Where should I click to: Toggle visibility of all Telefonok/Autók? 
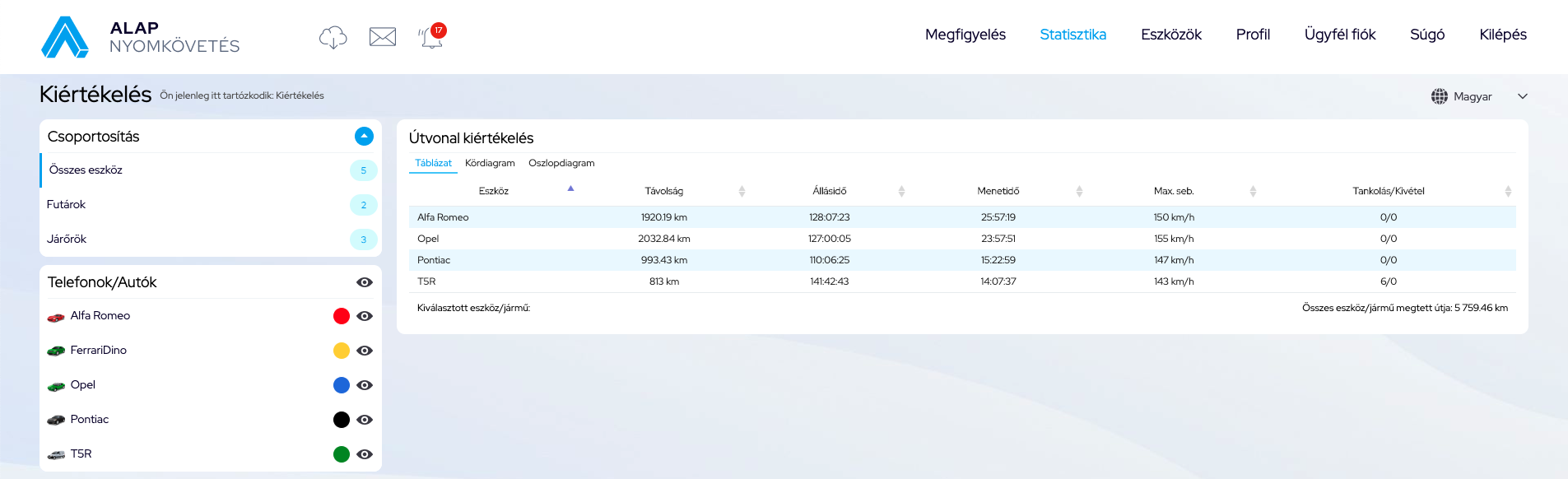[365, 282]
